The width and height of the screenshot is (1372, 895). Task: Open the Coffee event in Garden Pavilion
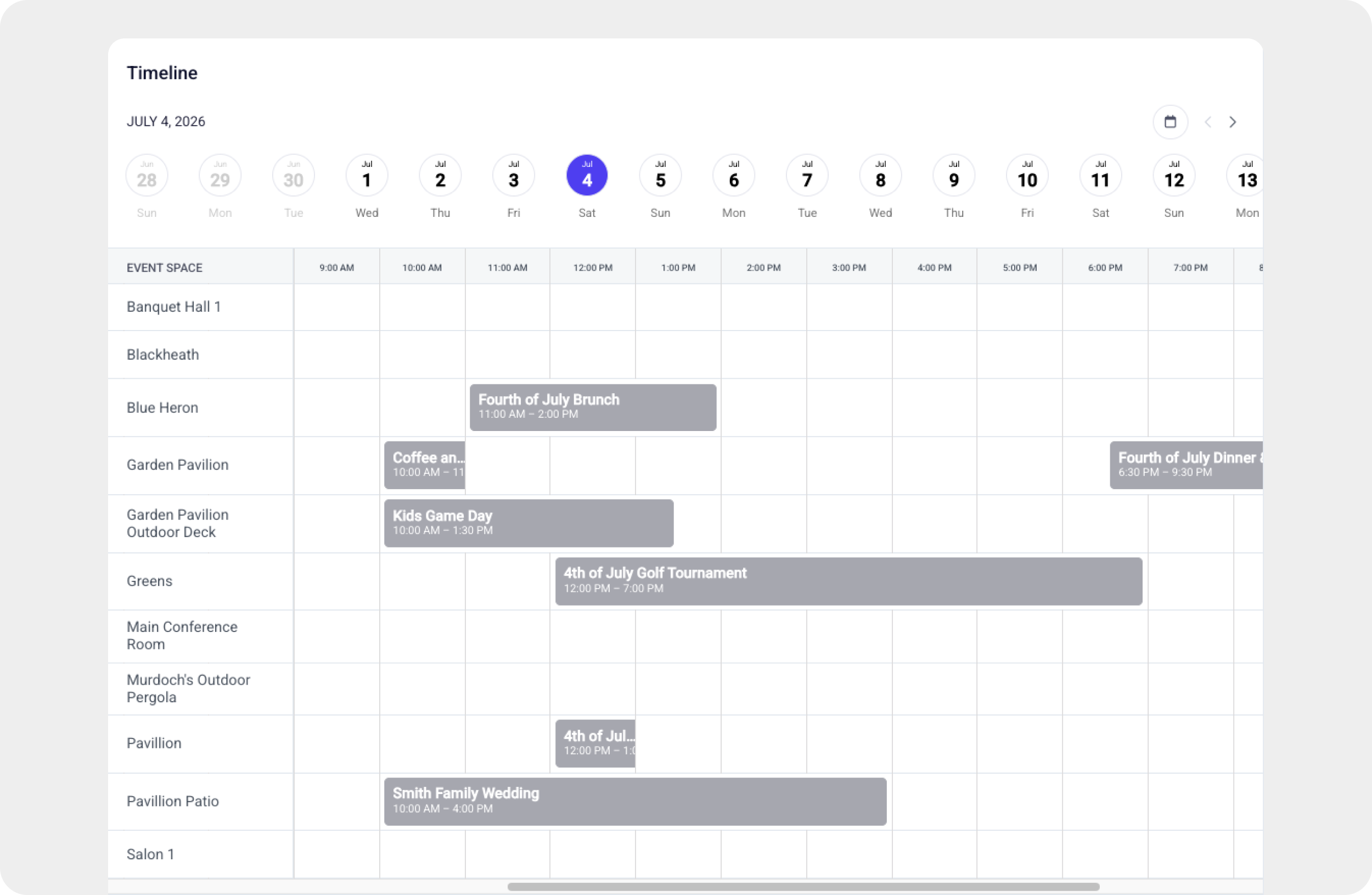[x=424, y=465]
